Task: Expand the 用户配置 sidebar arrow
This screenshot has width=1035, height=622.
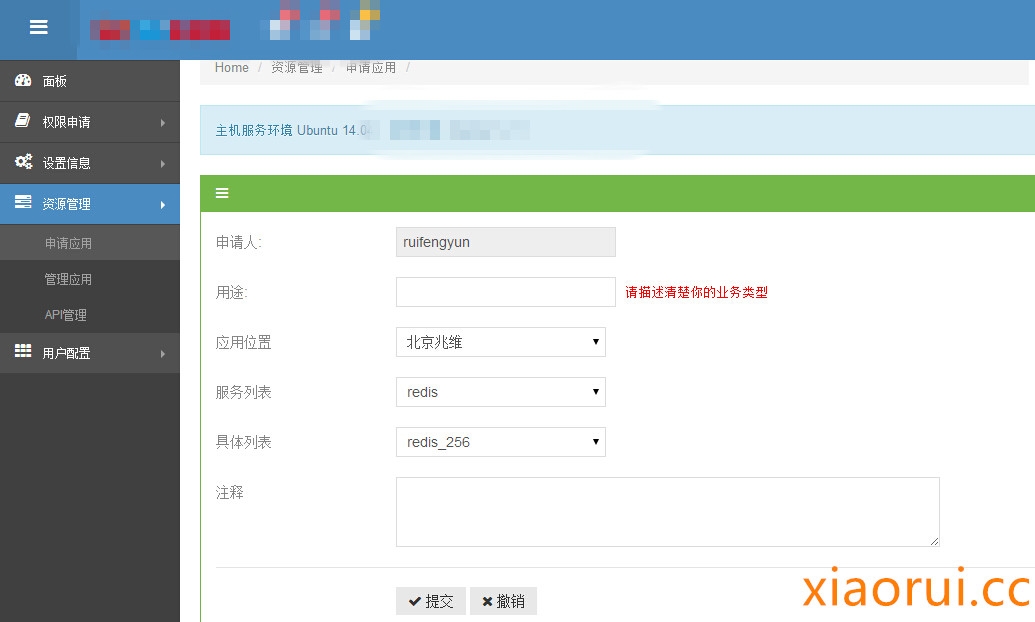Action: click(x=162, y=353)
